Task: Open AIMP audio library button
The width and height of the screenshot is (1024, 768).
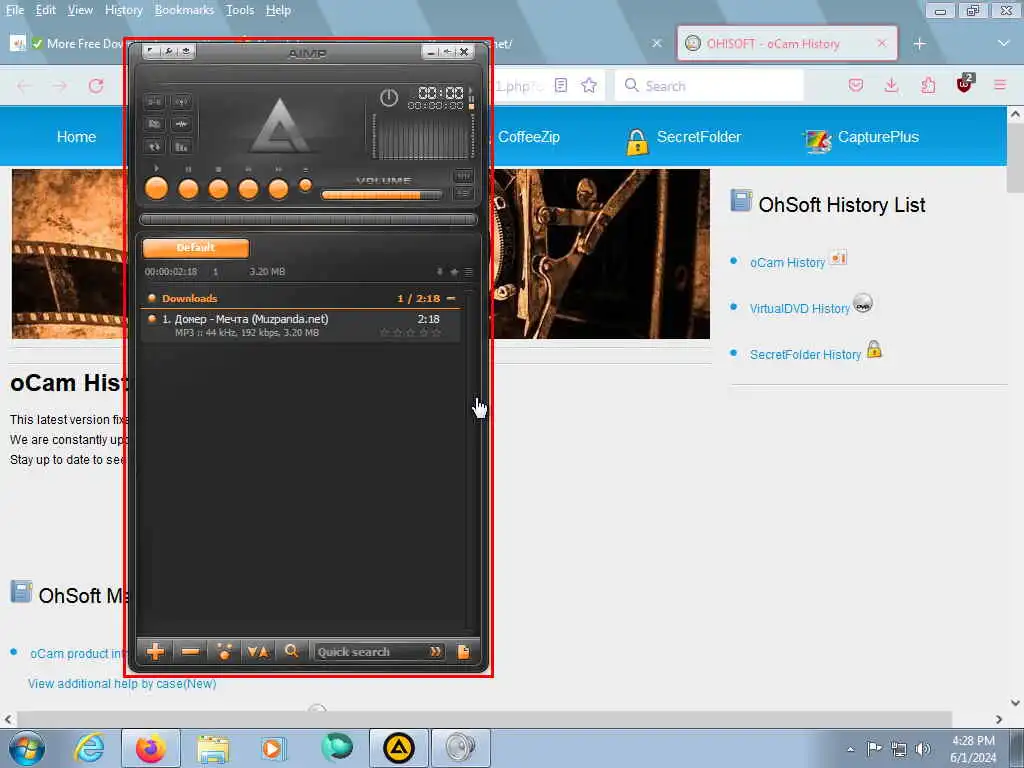Action: tap(154, 123)
